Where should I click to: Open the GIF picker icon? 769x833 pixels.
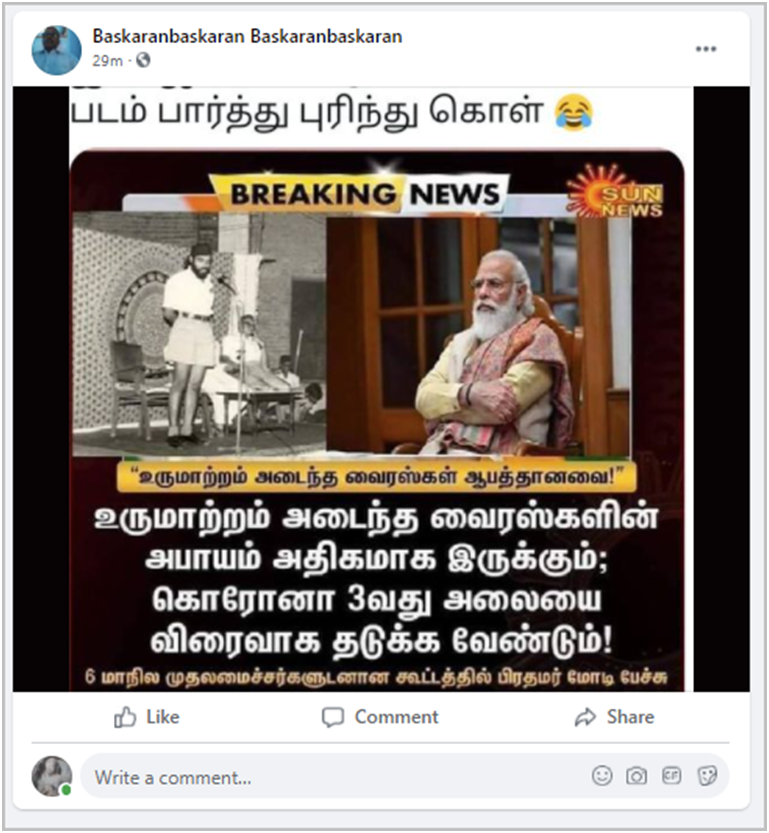[x=671, y=776]
